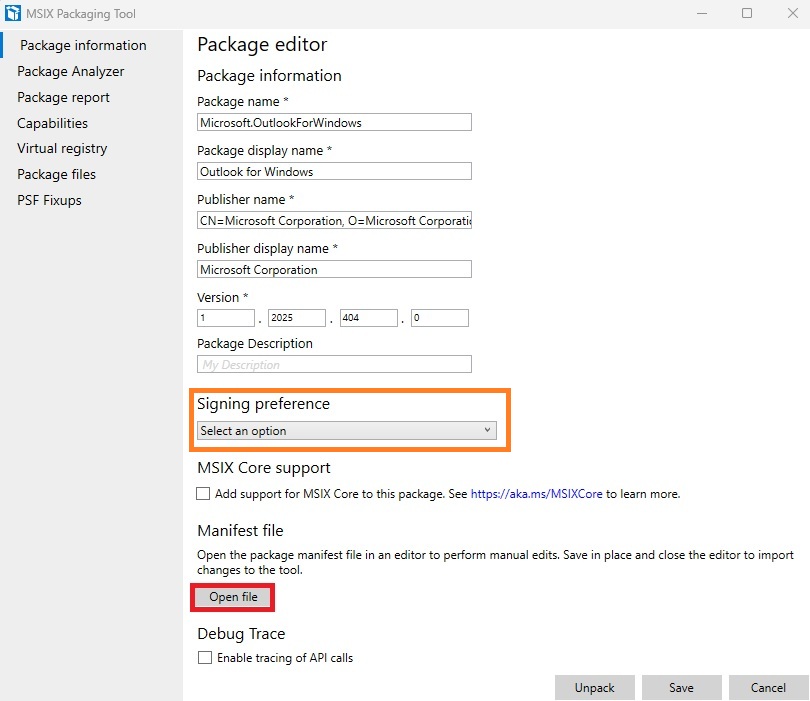Click the Package Description field
The image size is (810, 701).
[334, 364]
